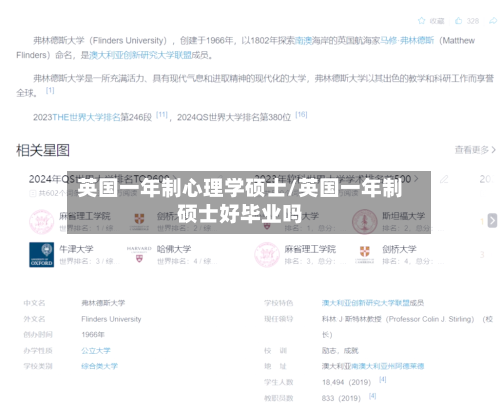Click reference [4] beside 18,494 (2019)
The image size is (500, 405).
click(x=383, y=380)
